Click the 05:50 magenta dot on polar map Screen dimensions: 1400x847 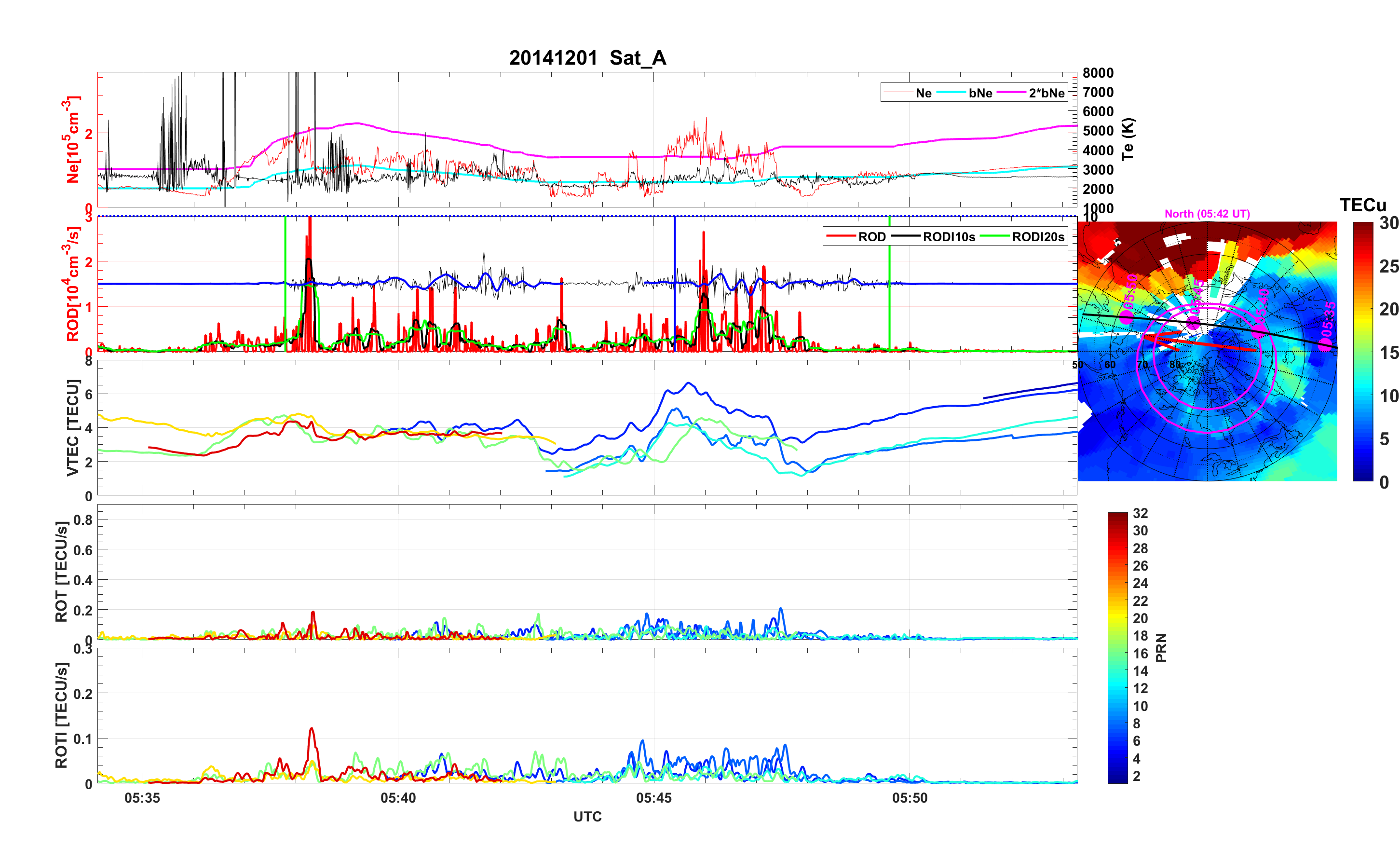tap(1127, 317)
